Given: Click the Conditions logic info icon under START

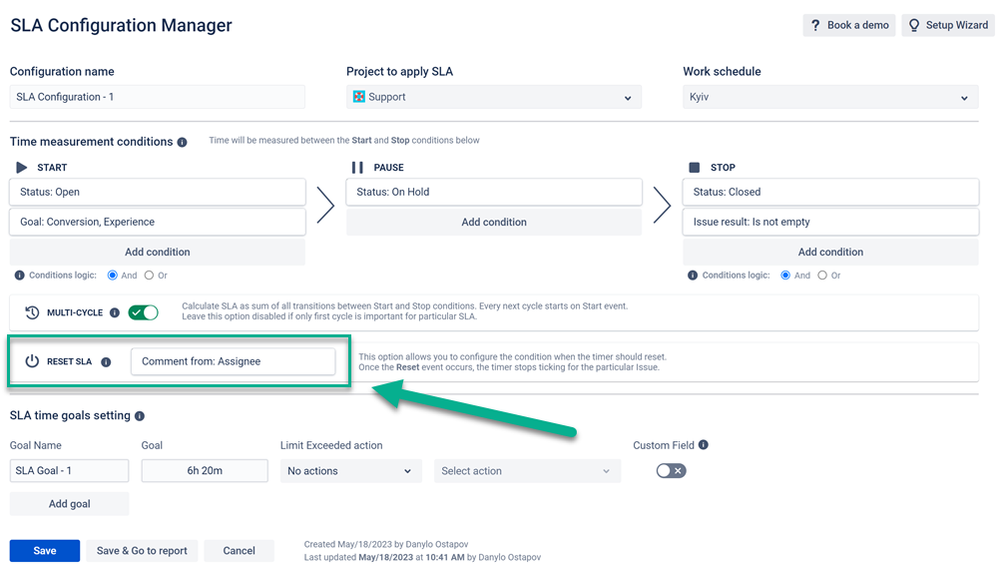Looking at the screenshot, I should (x=20, y=275).
